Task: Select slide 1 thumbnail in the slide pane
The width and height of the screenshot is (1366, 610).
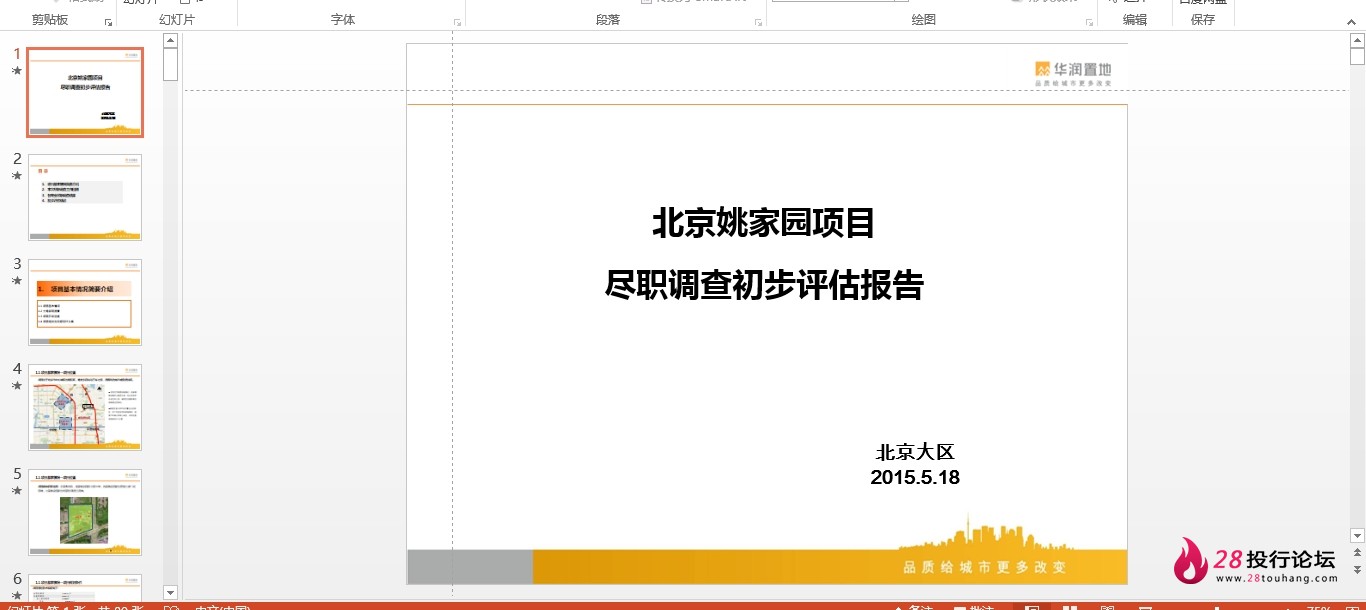Action: click(x=85, y=92)
